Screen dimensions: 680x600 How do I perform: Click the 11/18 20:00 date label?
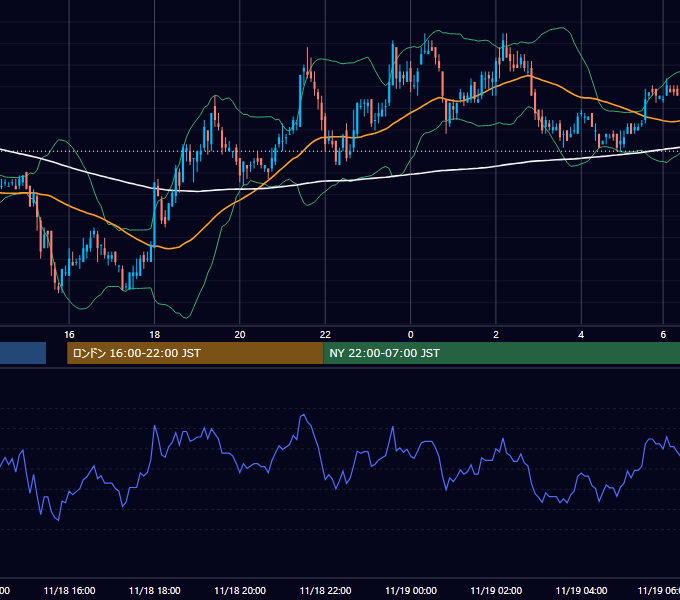tap(240, 590)
